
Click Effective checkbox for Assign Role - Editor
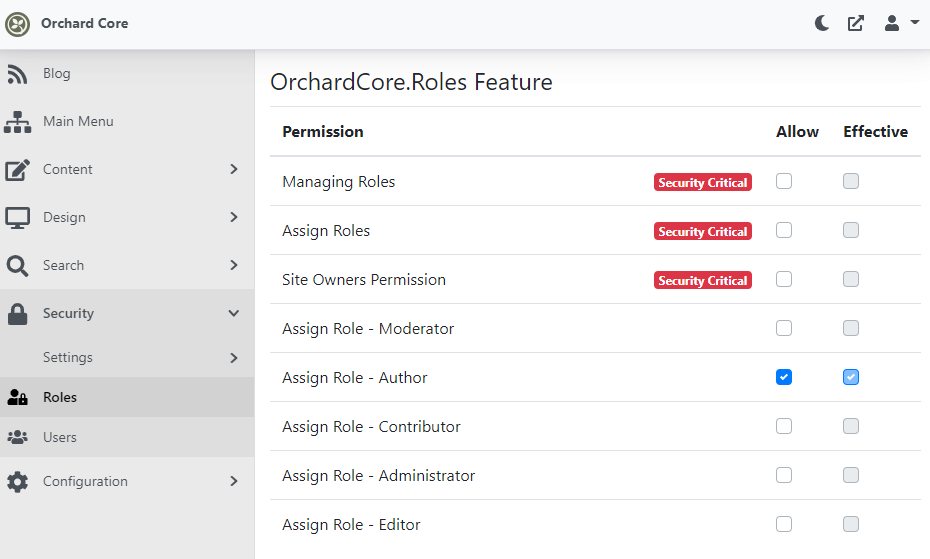point(851,524)
